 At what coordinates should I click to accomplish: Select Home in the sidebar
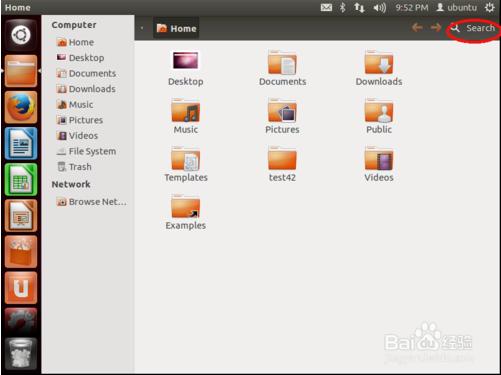click(x=75, y=42)
